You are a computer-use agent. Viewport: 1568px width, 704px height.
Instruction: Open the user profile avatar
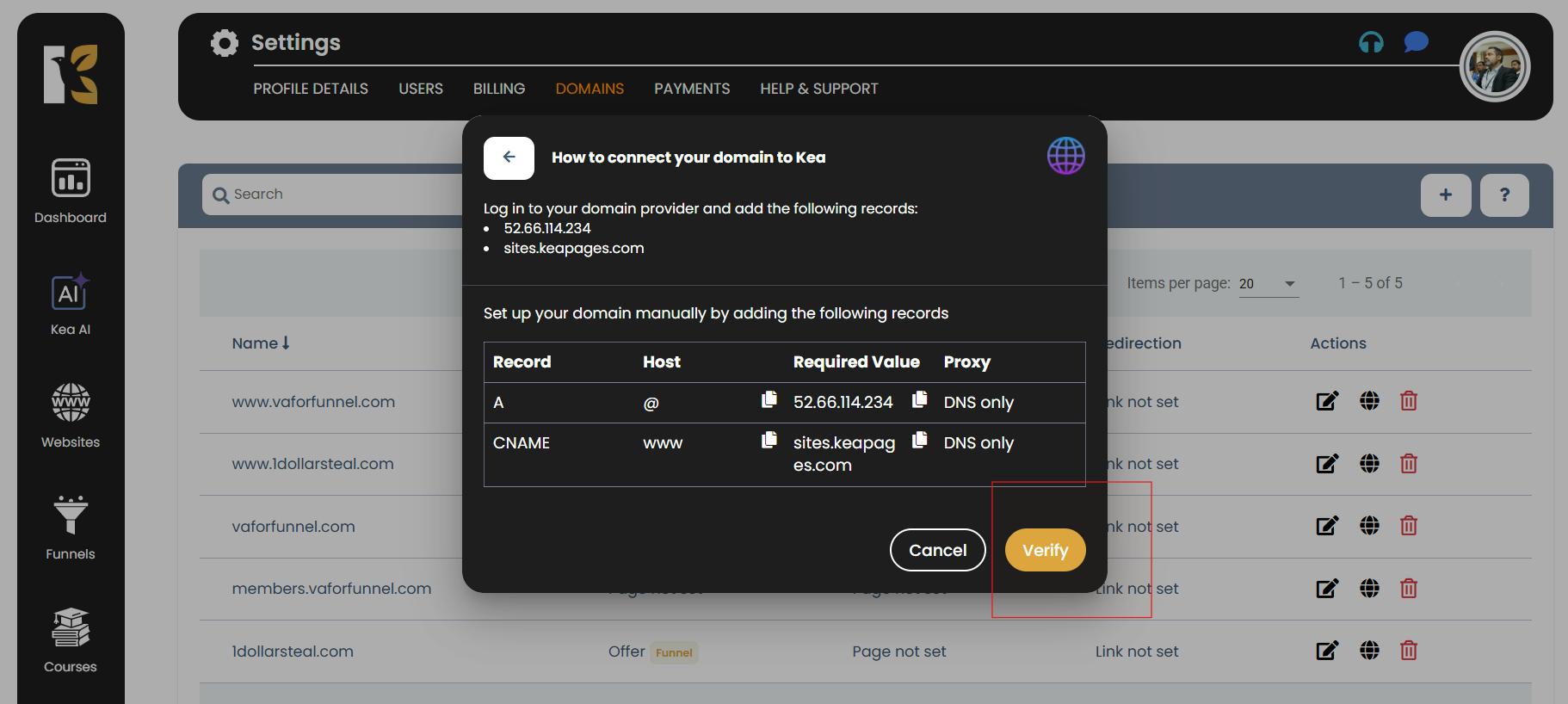tap(1494, 67)
